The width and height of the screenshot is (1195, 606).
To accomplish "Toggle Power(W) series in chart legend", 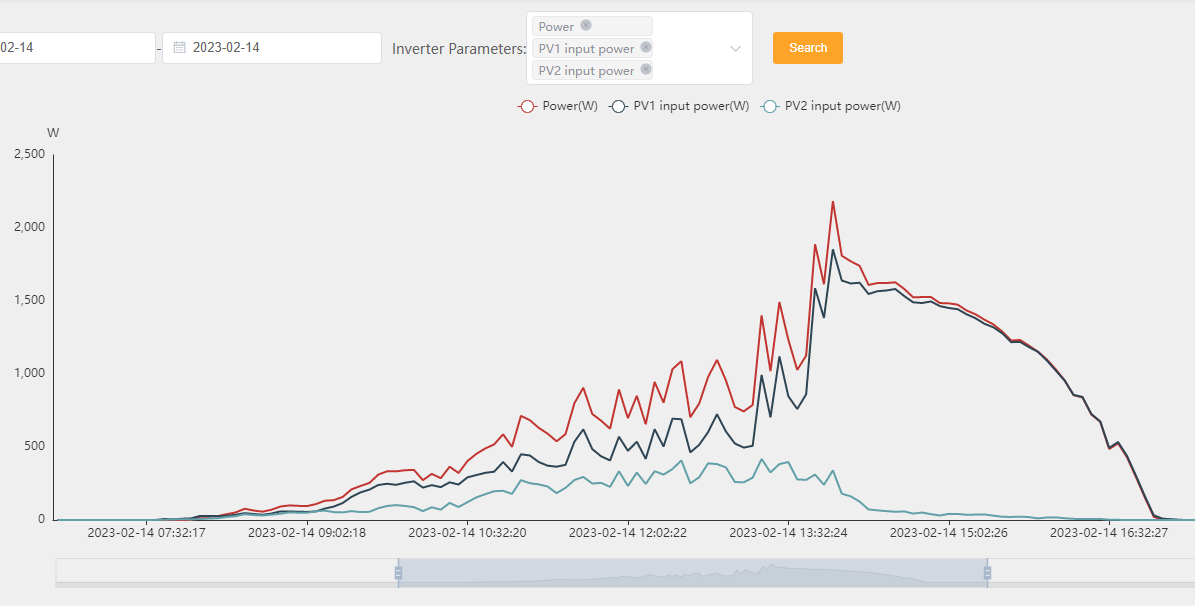I will (558, 106).
